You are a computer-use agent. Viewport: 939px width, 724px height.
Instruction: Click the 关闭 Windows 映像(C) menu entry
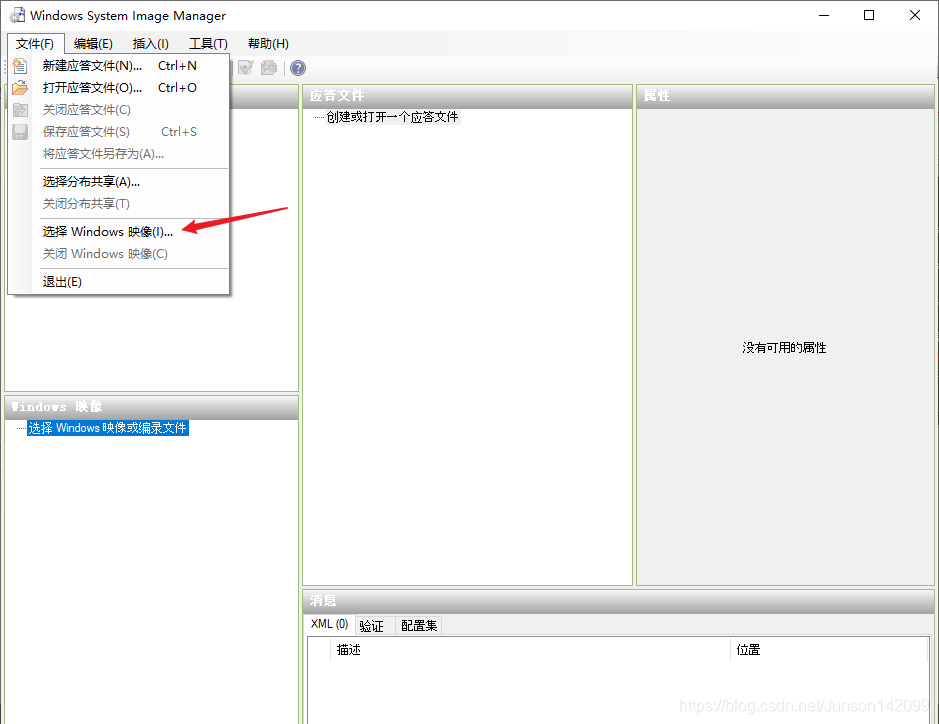(119, 254)
